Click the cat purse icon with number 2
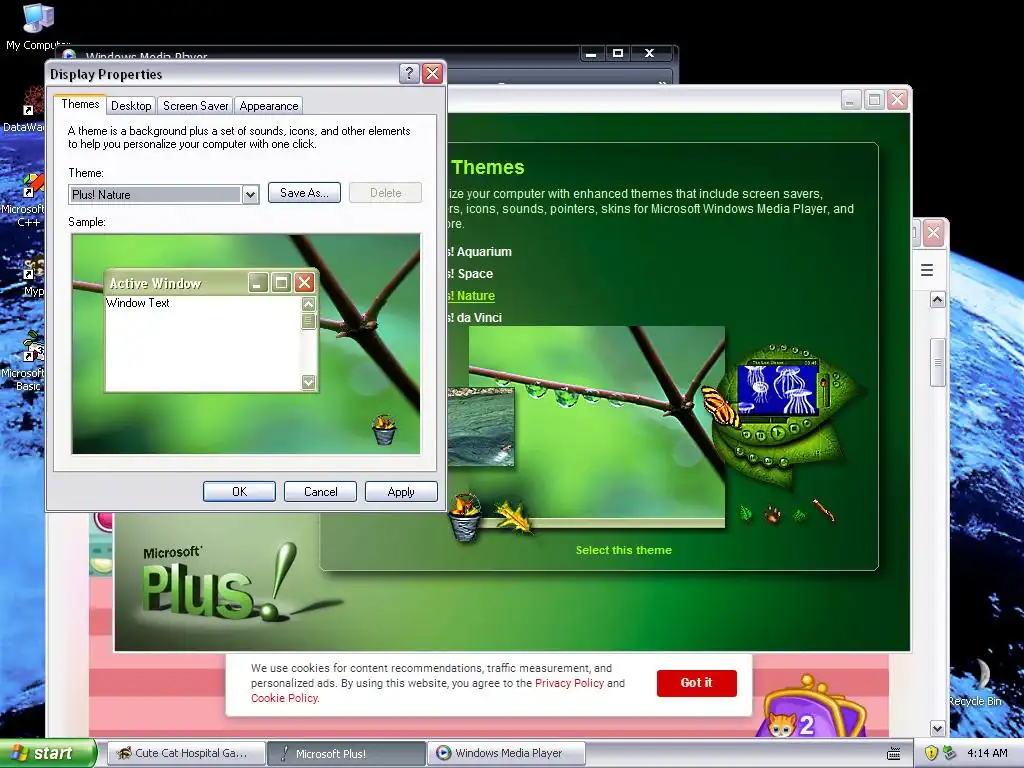 point(813,707)
